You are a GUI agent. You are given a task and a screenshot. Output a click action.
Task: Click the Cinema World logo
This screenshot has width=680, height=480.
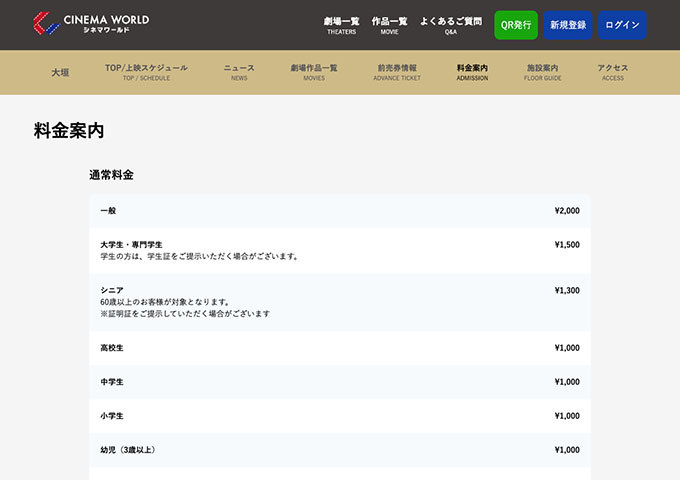tap(91, 23)
